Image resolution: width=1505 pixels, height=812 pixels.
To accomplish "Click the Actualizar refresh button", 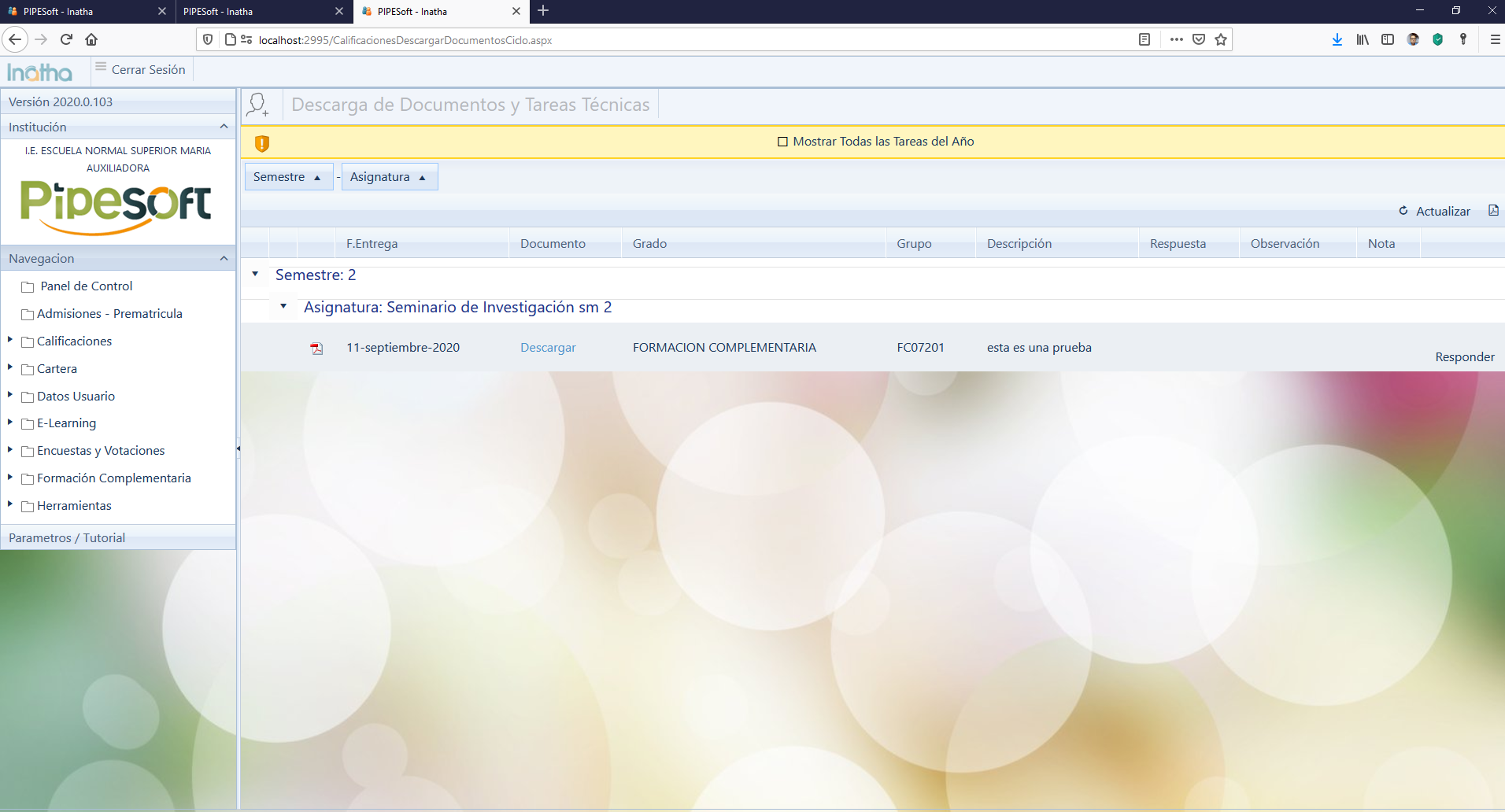I will (1434, 211).
